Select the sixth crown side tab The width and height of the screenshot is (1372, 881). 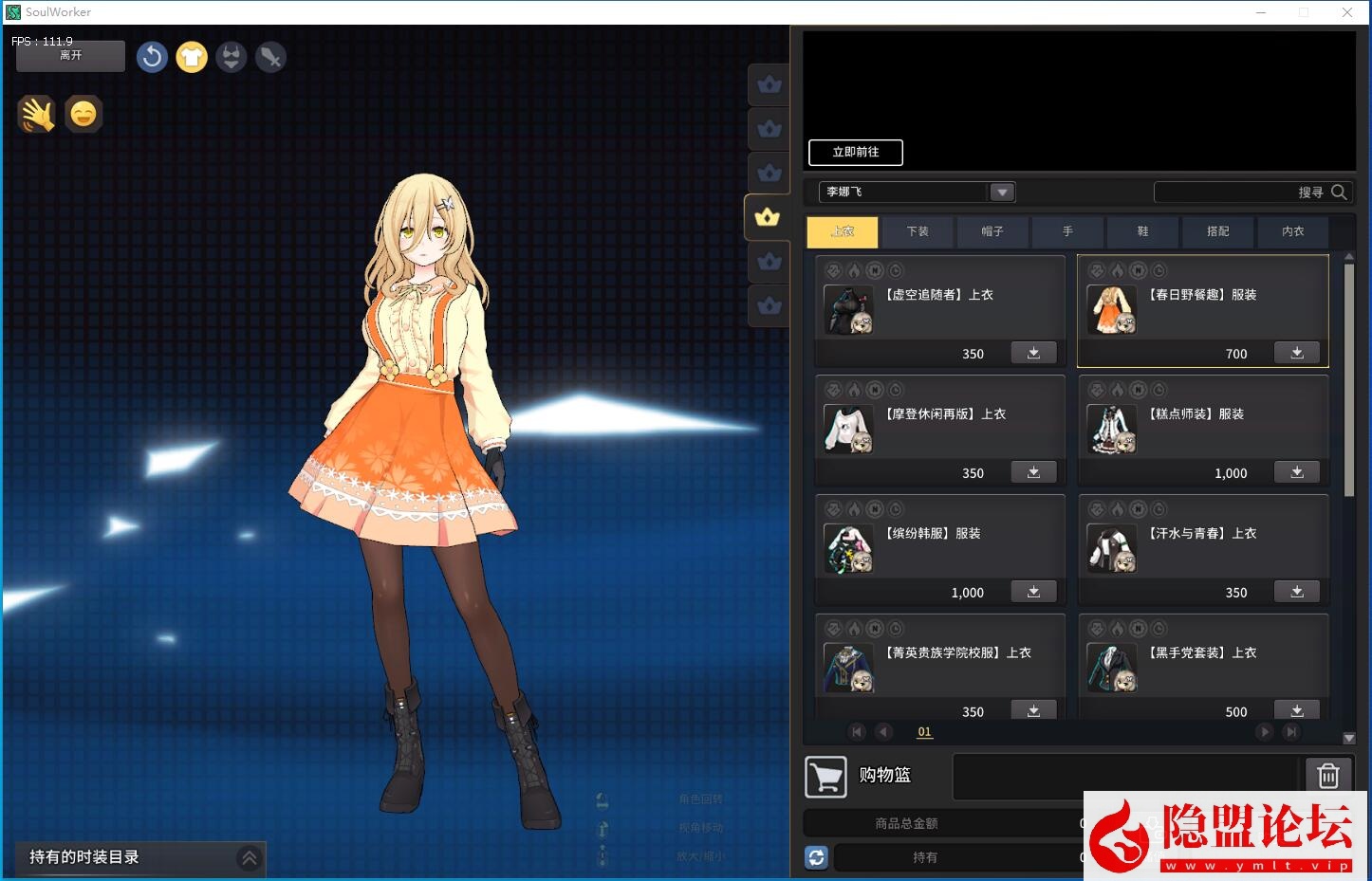(x=769, y=305)
